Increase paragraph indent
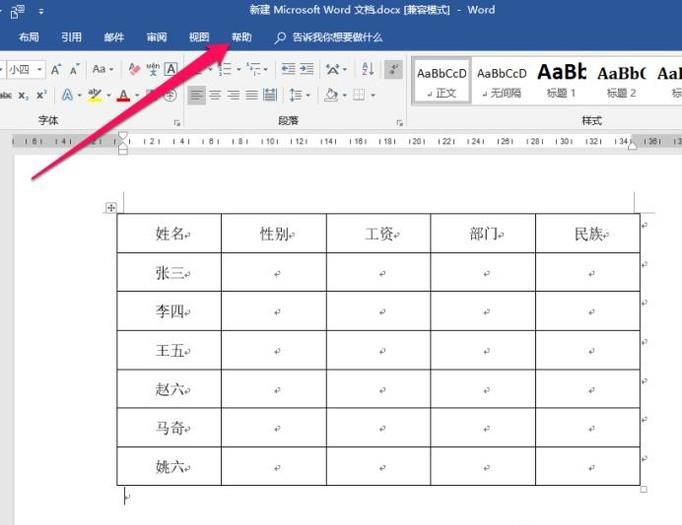Image resolution: width=682 pixels, height=525 pixels. tap(307, 69)
